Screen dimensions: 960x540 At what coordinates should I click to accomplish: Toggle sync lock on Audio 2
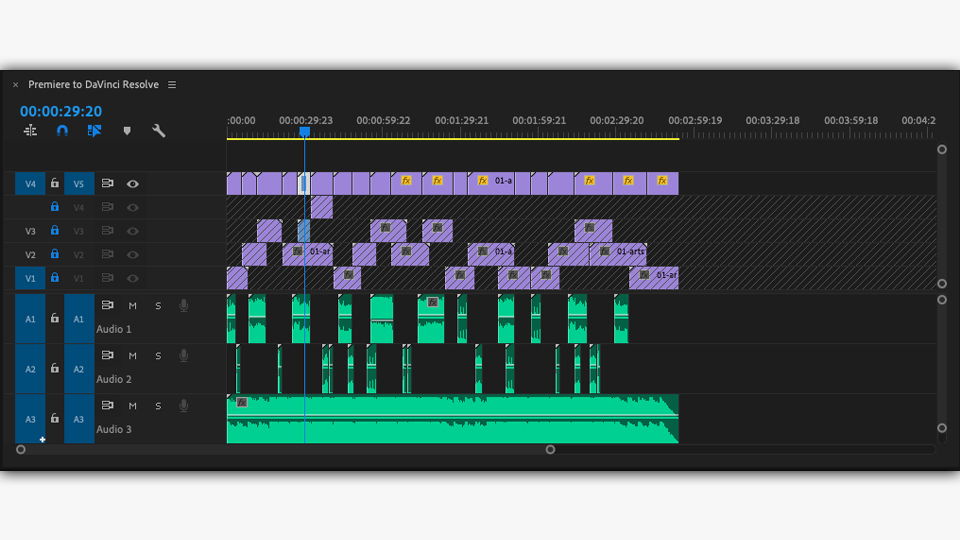(107, 355)
